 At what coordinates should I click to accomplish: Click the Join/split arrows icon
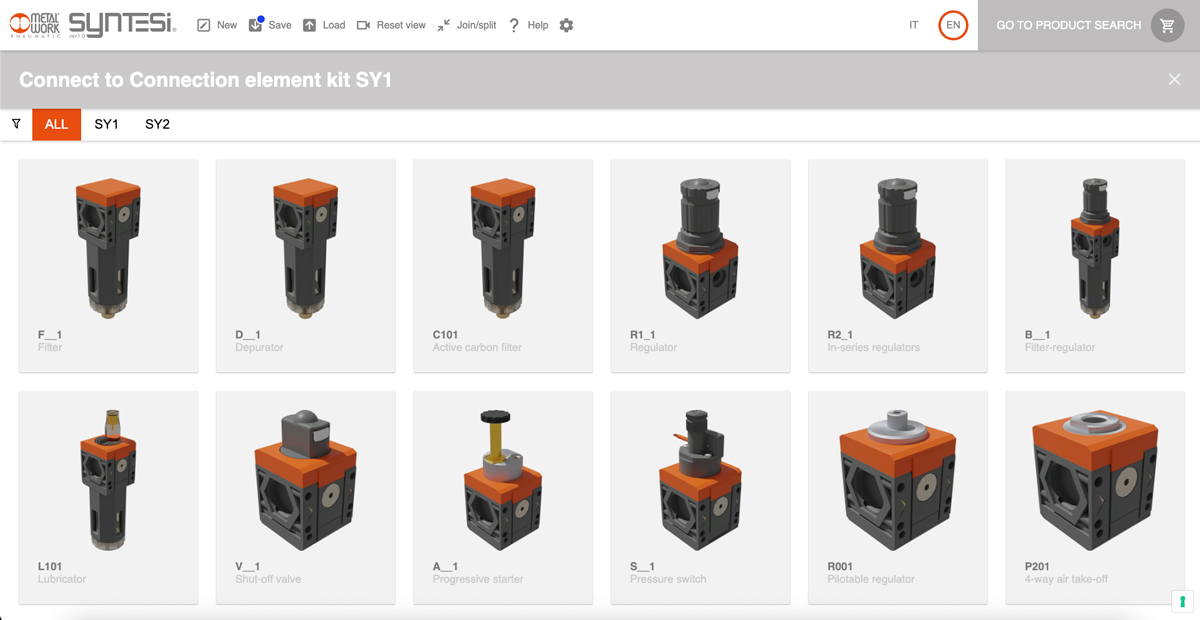pyautogui.click(x=444, y=25)
